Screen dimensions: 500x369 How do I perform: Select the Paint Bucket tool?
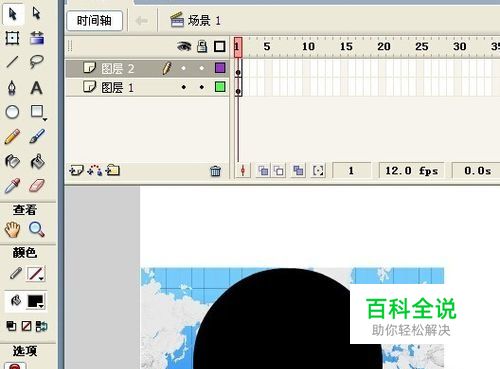click(37, 161)
